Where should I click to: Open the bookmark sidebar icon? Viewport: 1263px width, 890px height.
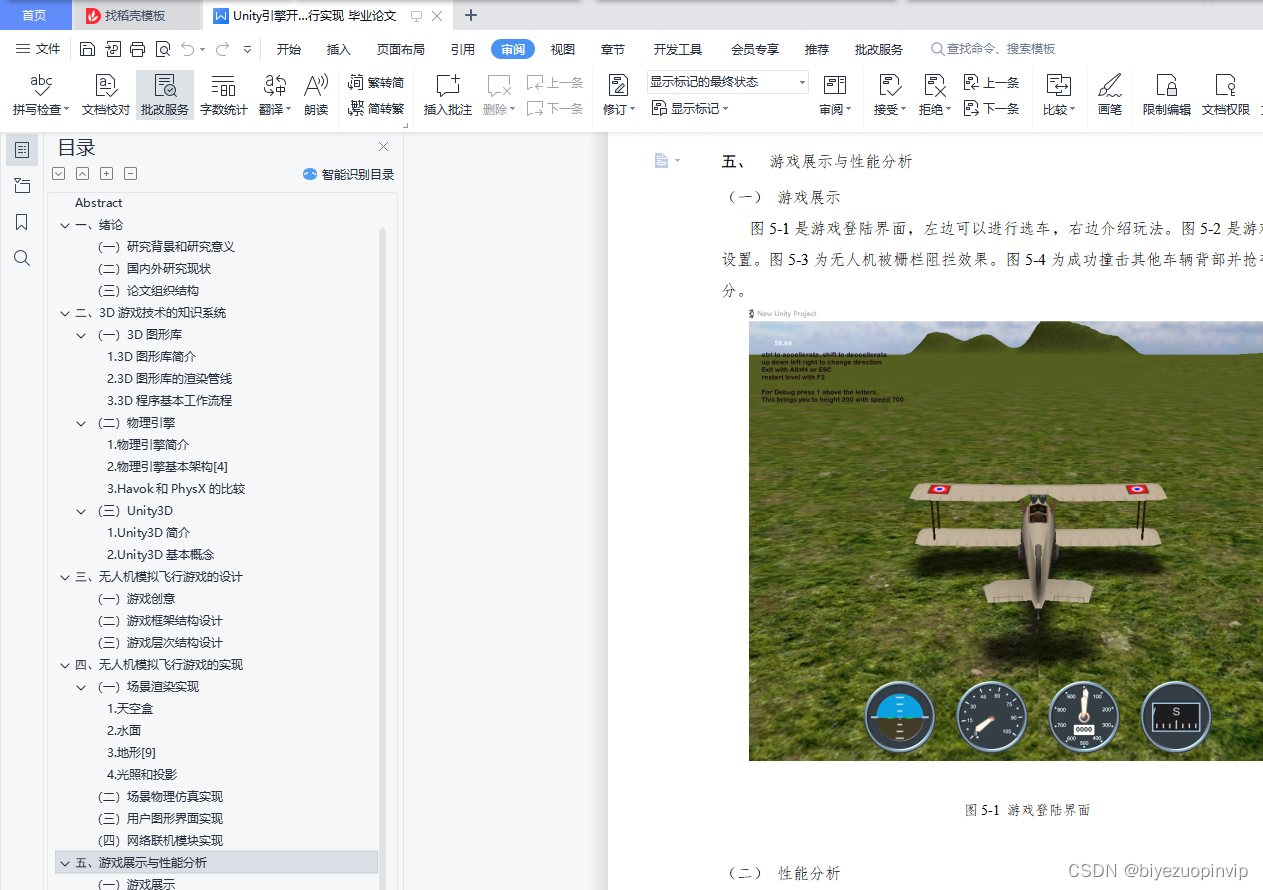[x=22, y=222]
